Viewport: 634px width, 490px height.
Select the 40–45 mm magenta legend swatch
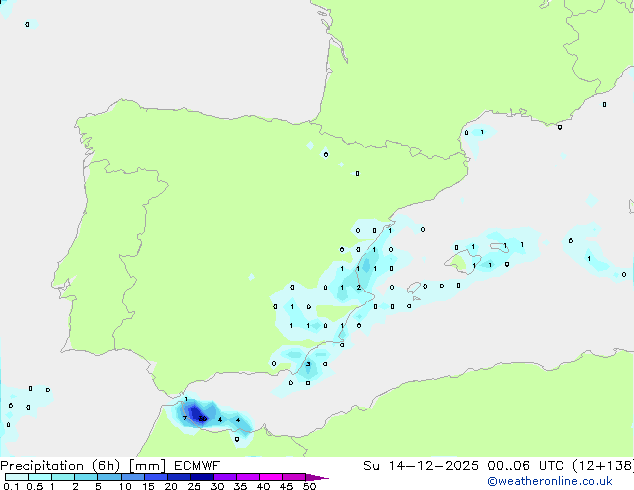pos(271,477)
